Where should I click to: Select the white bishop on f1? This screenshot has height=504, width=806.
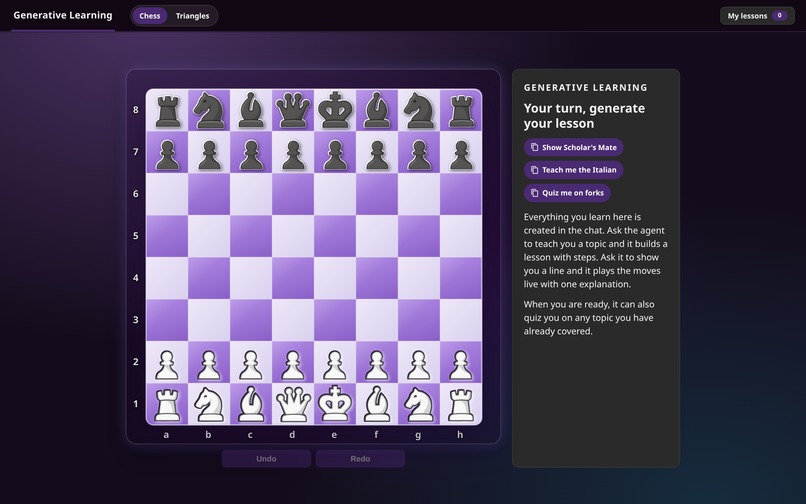click(377, 404)
